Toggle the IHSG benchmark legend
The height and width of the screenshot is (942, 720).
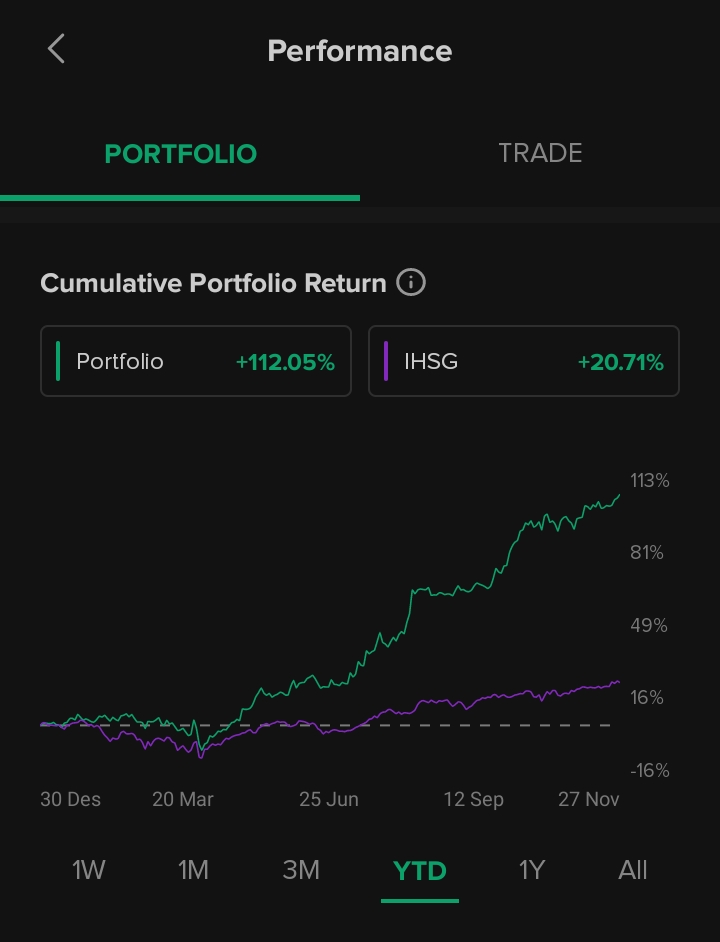click(x=524, y=361)
